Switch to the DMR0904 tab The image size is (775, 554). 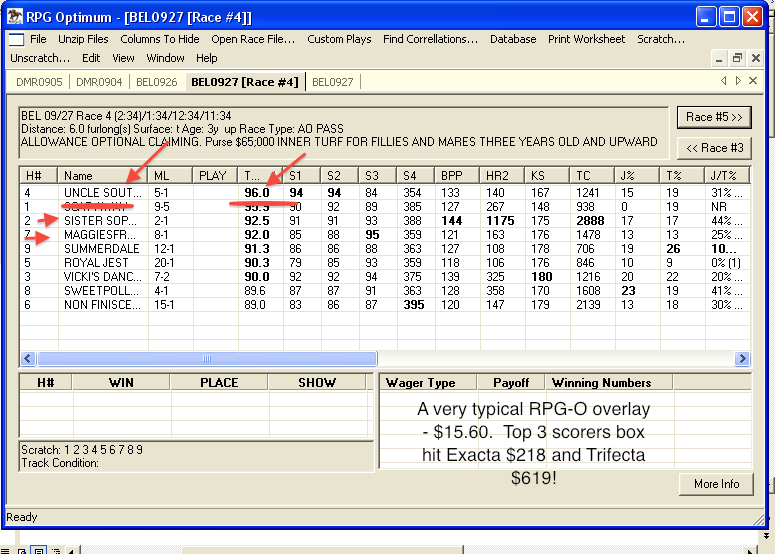[x=99, y=82]
